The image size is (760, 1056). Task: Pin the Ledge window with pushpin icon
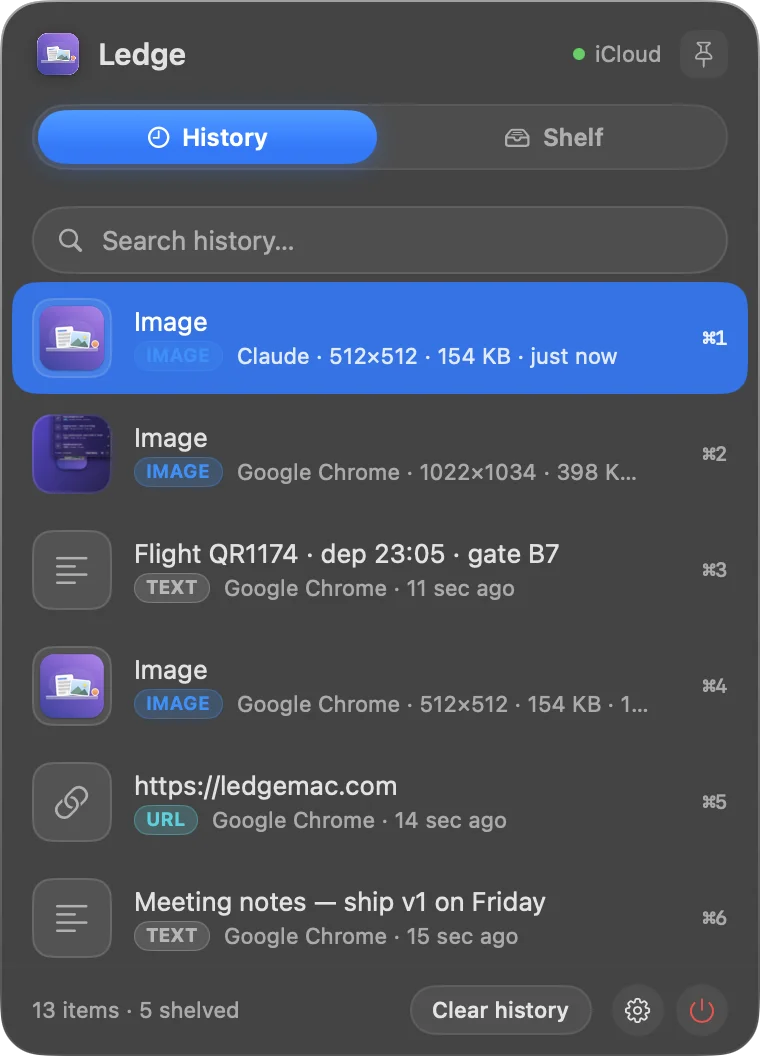703,54
